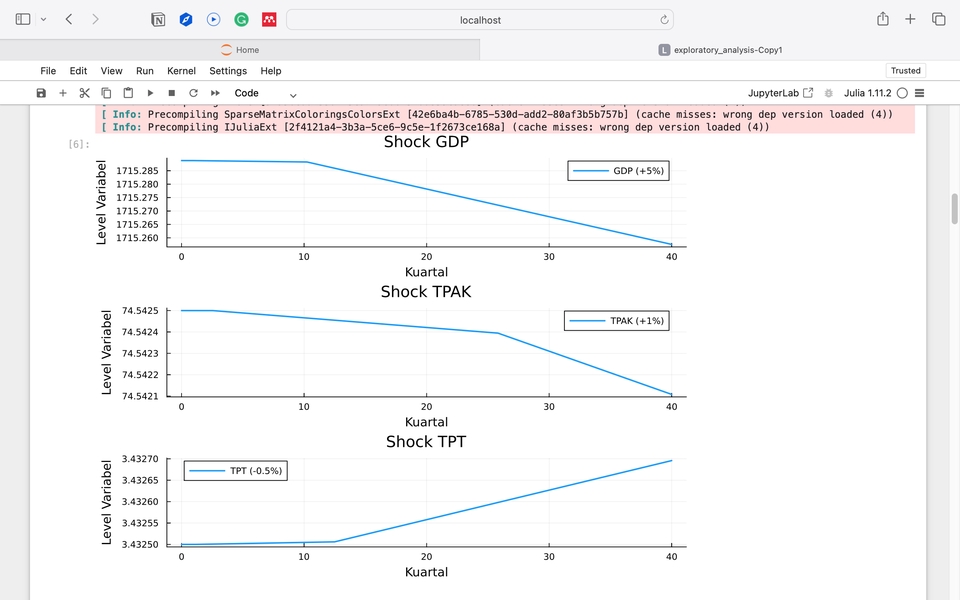Select the Julia 1.11.2 kernel button
Image resolution: width=960 pixels, height=600 pixels.
867,93
